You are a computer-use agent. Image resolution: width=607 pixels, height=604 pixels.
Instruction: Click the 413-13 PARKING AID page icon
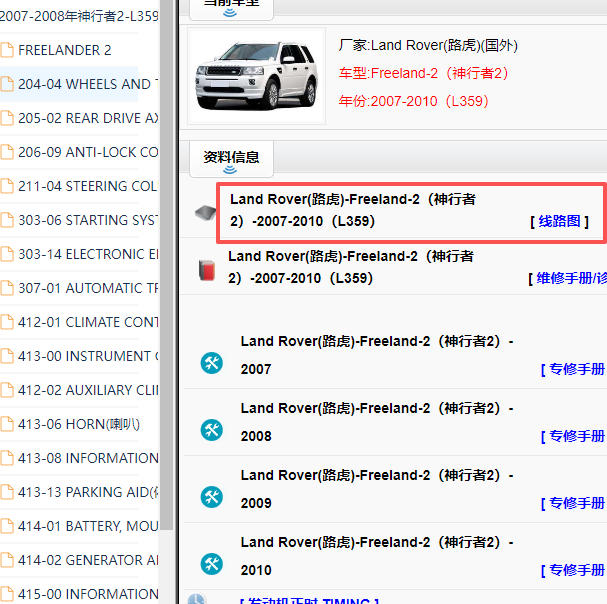6,492
